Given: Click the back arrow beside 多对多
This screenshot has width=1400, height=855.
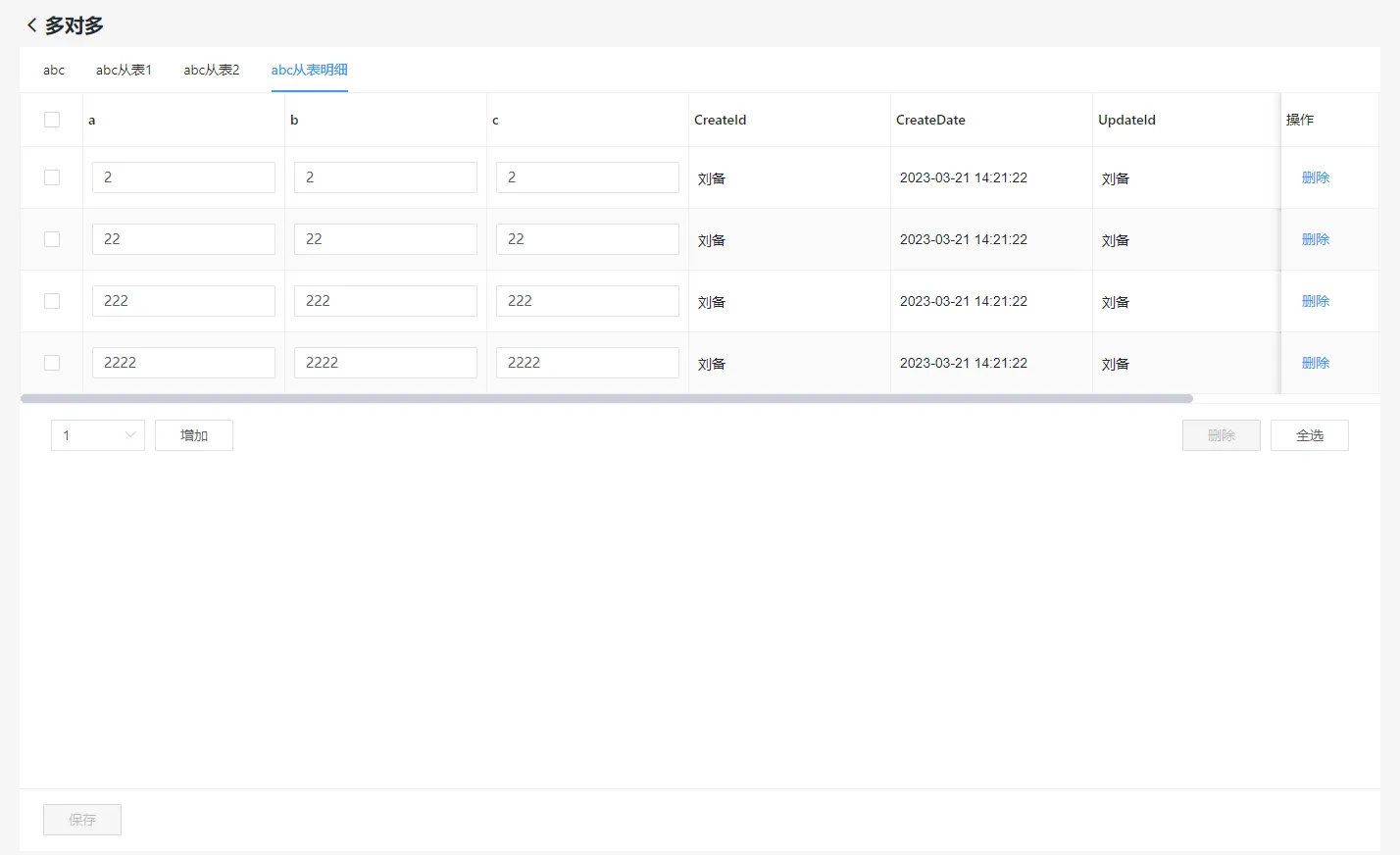Looking at the screenshot, I should pos(31,25).
